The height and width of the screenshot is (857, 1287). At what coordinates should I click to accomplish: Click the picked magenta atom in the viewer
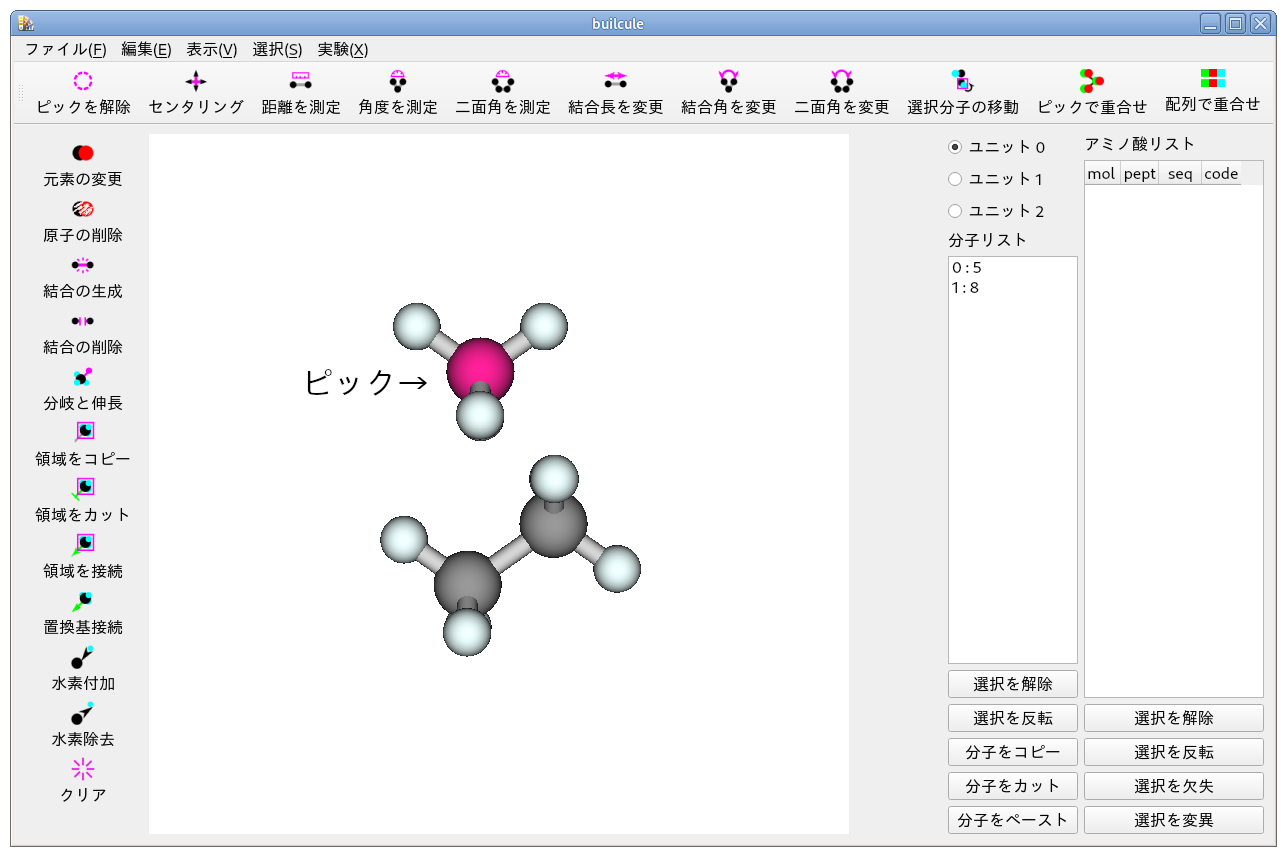point(478,364)
